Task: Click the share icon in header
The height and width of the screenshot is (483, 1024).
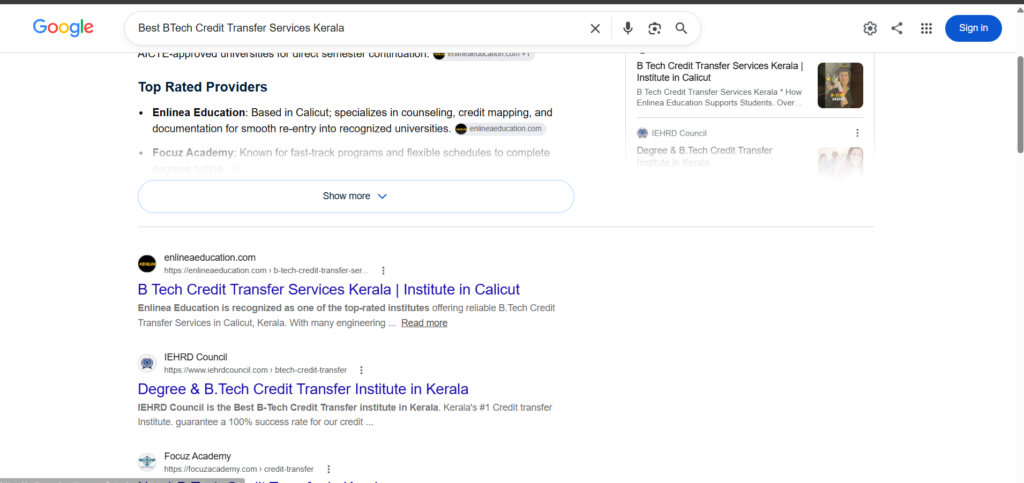Action: click(897, 28)
